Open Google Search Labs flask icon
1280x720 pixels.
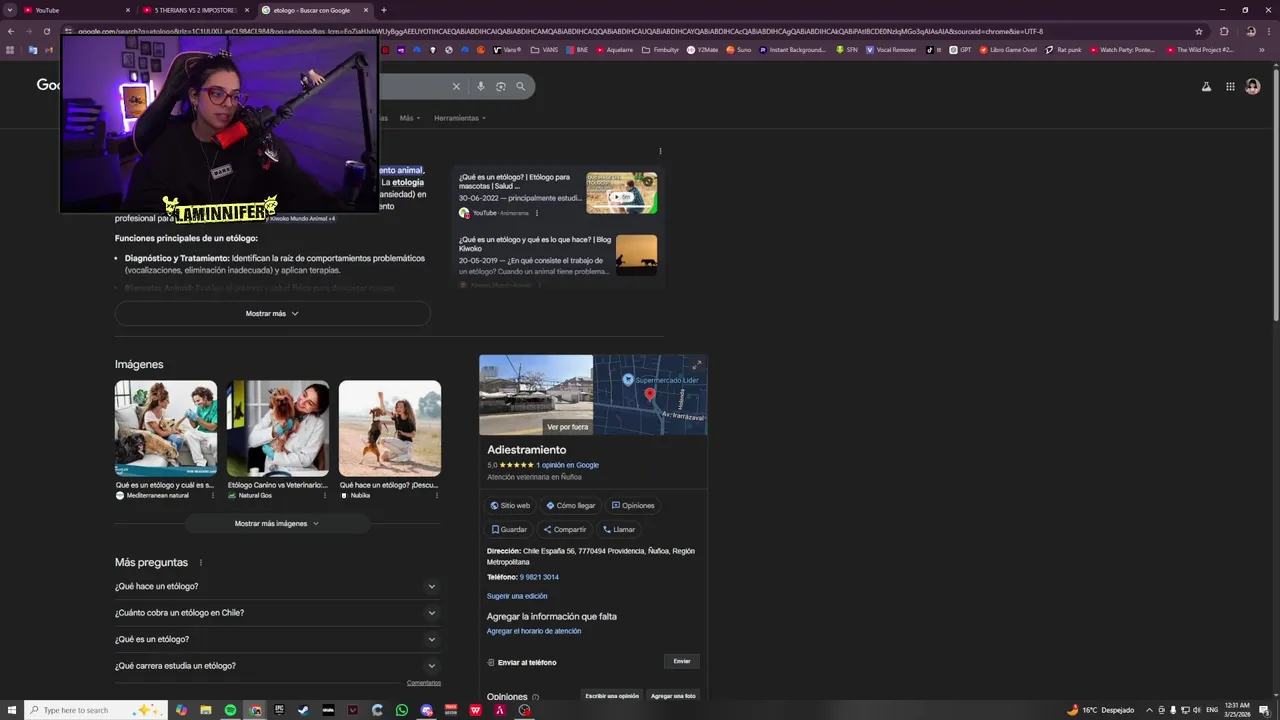1206,87
